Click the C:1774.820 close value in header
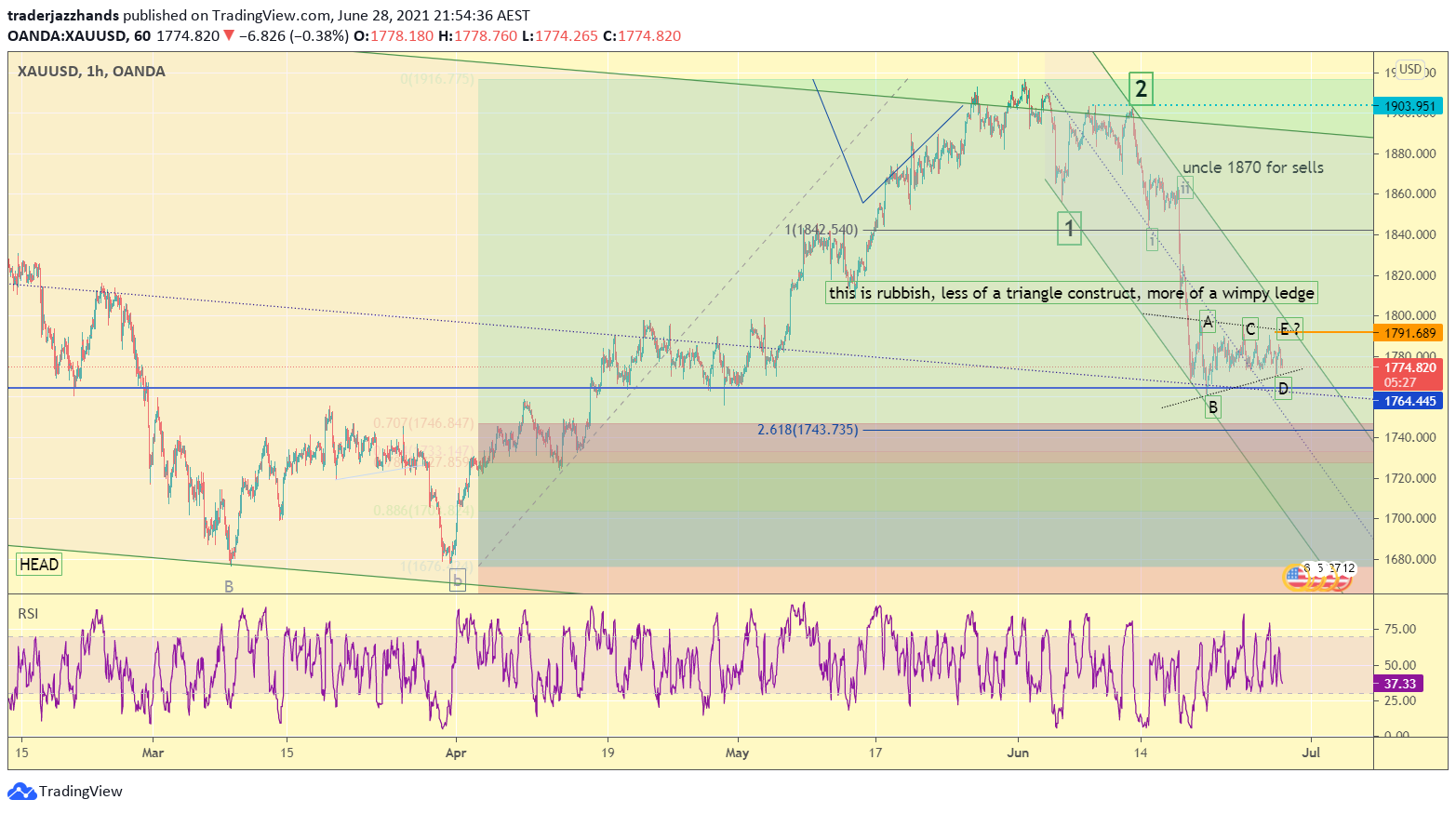1456x813 pixels. click(642, 36)
